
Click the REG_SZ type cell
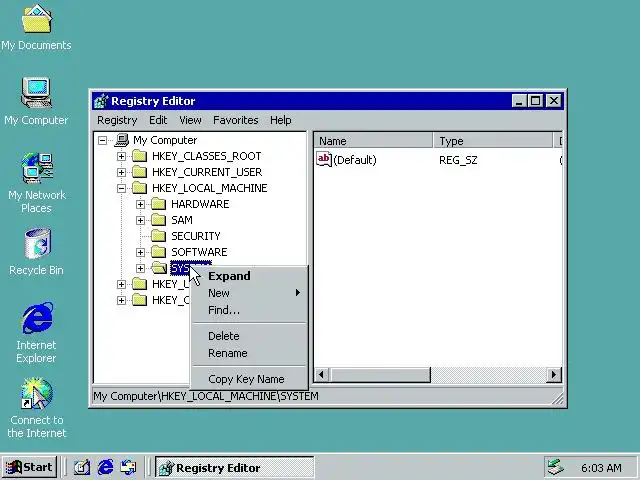pyautogui.click(x=458, y=160)
